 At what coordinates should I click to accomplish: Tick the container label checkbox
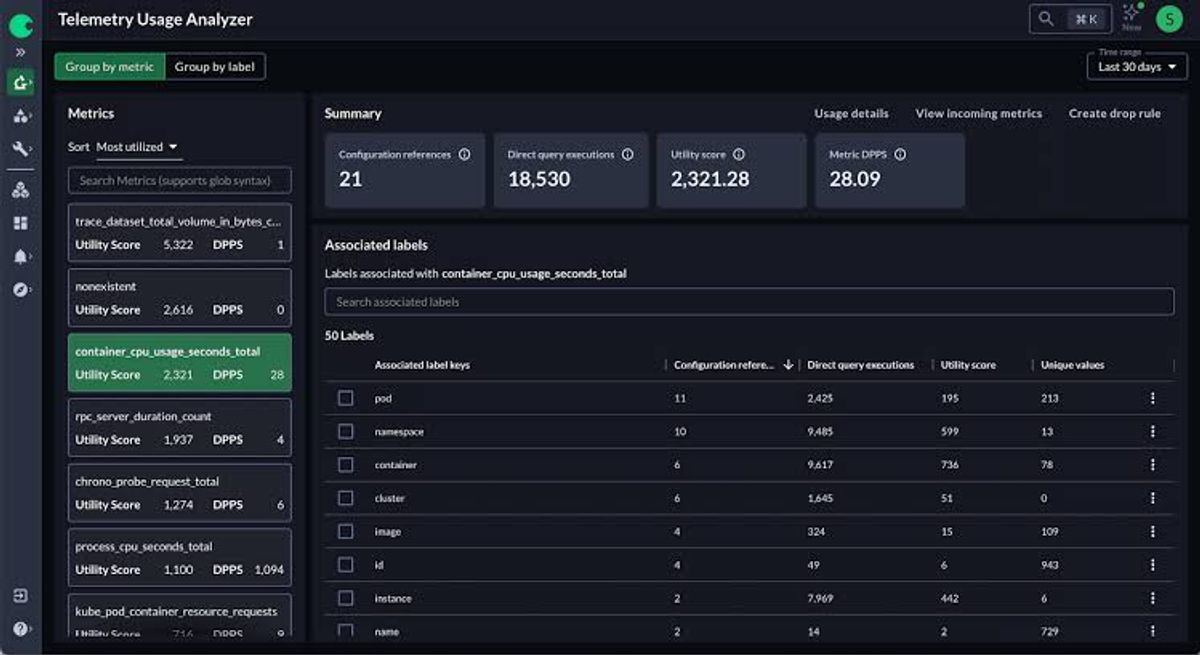click(346, 465)
